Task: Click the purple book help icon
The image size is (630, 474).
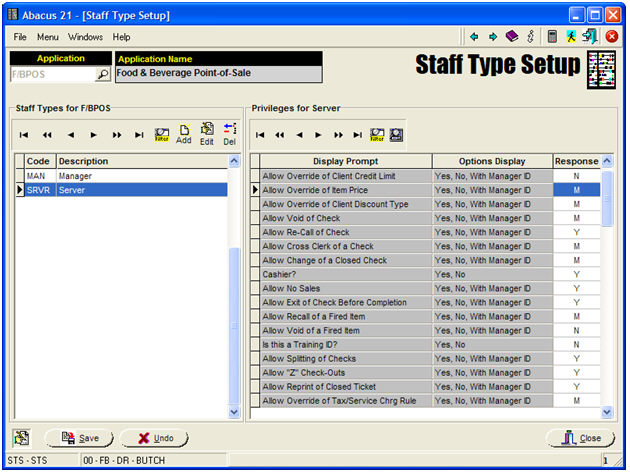Action: point(511,37)
